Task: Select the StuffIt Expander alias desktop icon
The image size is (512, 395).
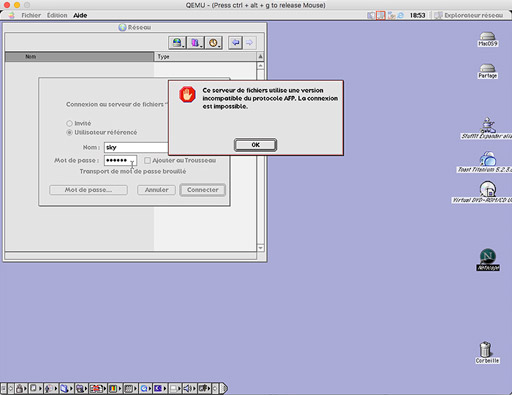Action: pyautogui.click(x=487, y=128)
